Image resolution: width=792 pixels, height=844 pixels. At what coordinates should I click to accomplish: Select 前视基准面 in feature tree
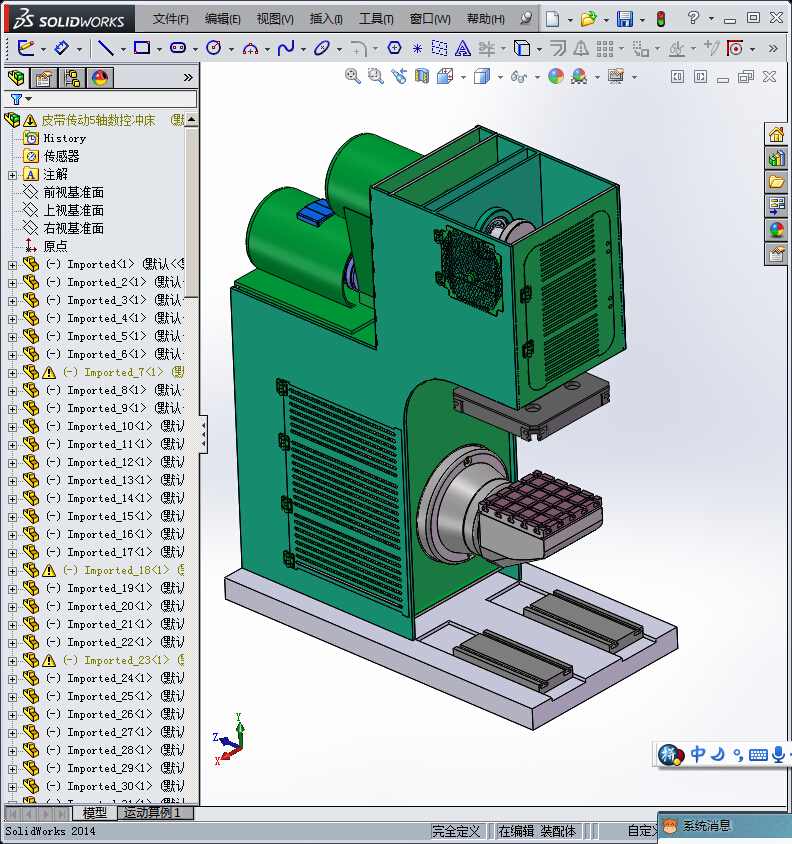tap(73, 192)
